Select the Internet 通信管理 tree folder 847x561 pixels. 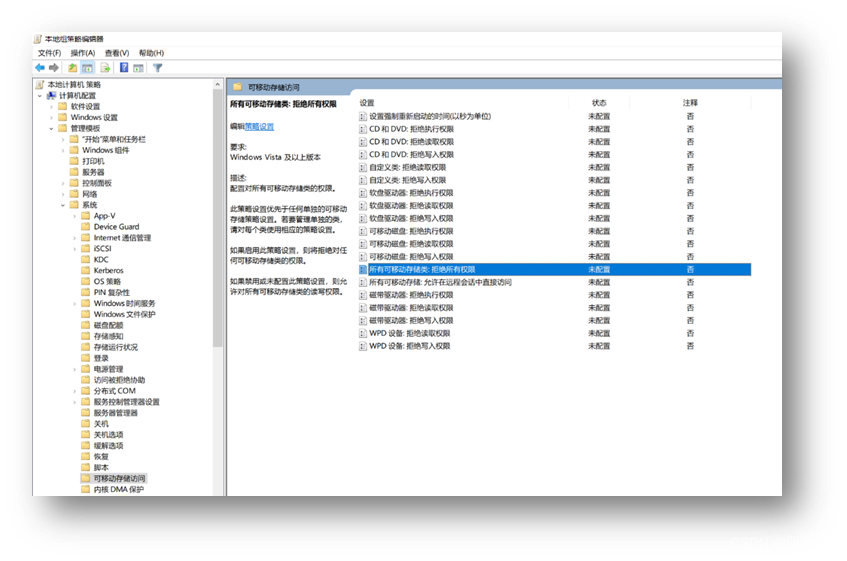point(122,238)
